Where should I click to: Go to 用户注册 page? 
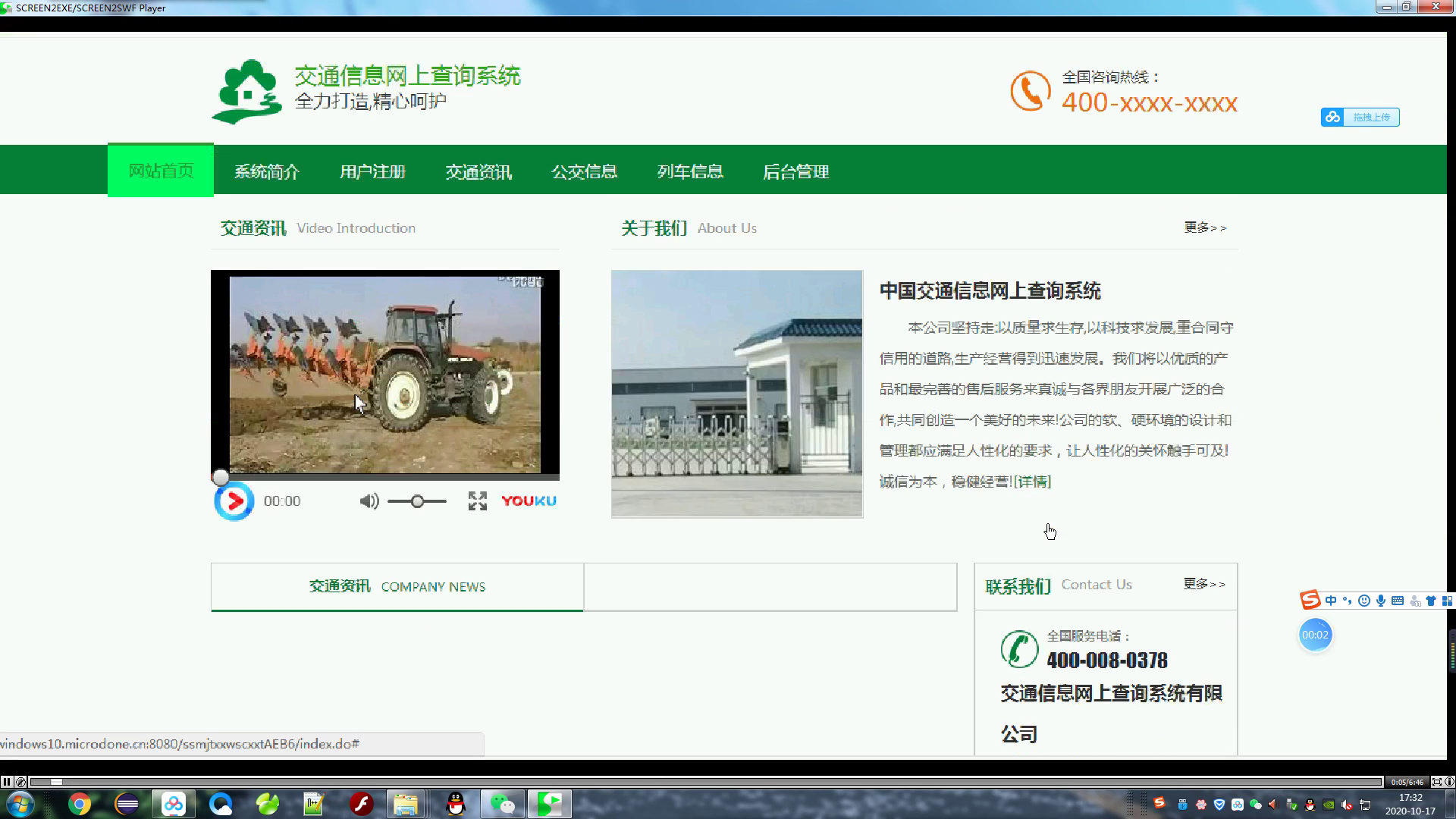372,172
